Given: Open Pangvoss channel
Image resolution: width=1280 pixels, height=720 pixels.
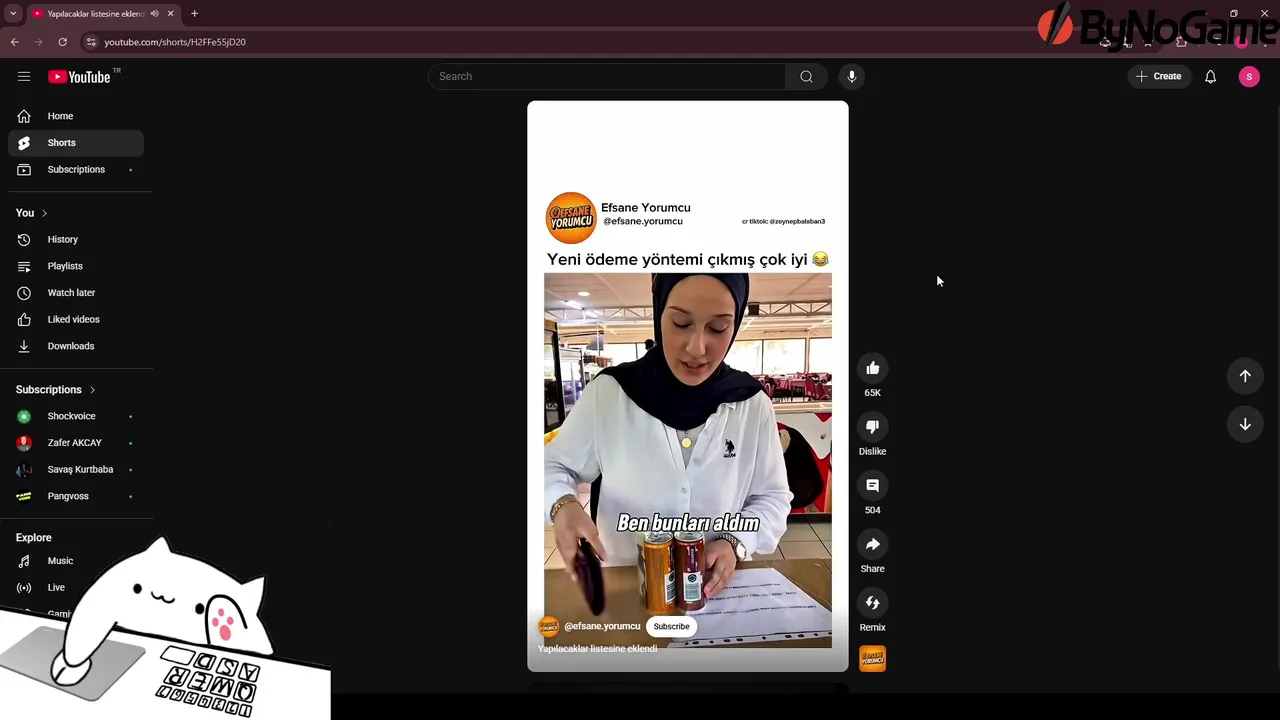Looking at the screenshot, I should tap(76, 496).
